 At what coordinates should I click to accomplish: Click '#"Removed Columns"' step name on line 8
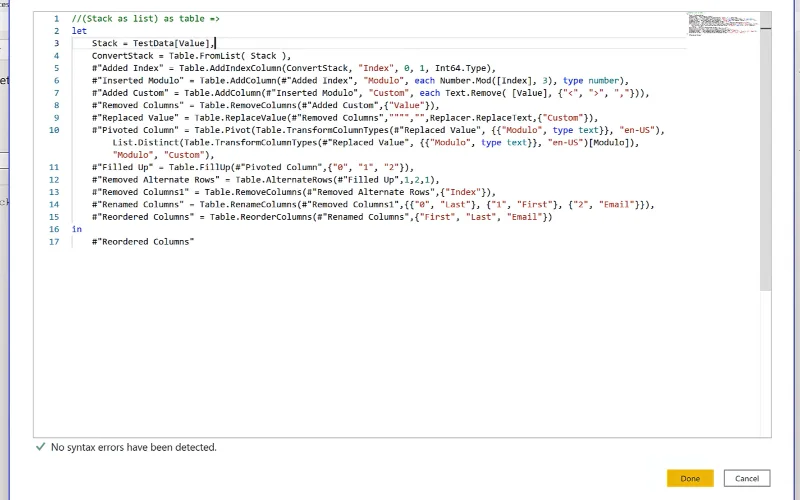click(x=138, y=105)
